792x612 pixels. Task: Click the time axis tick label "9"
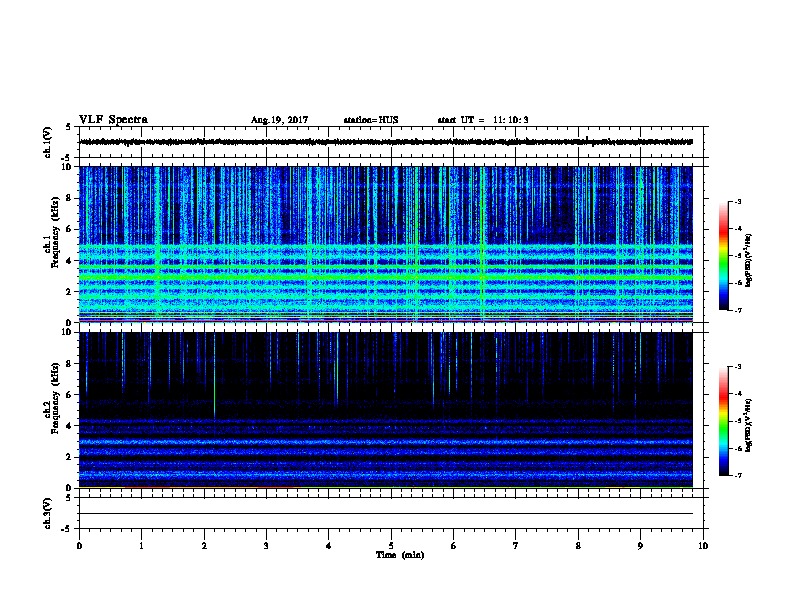(640, 546)
